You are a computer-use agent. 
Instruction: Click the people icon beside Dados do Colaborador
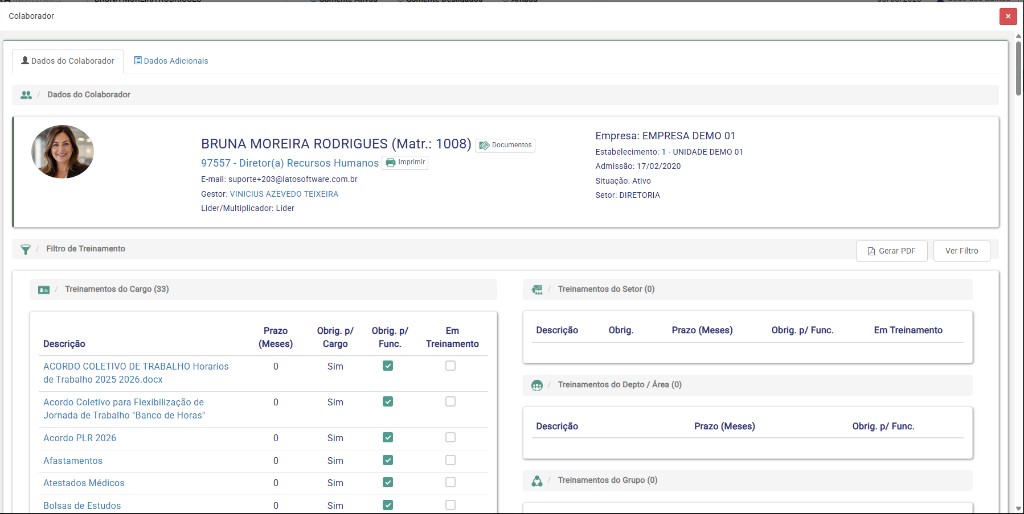point(26,95)
